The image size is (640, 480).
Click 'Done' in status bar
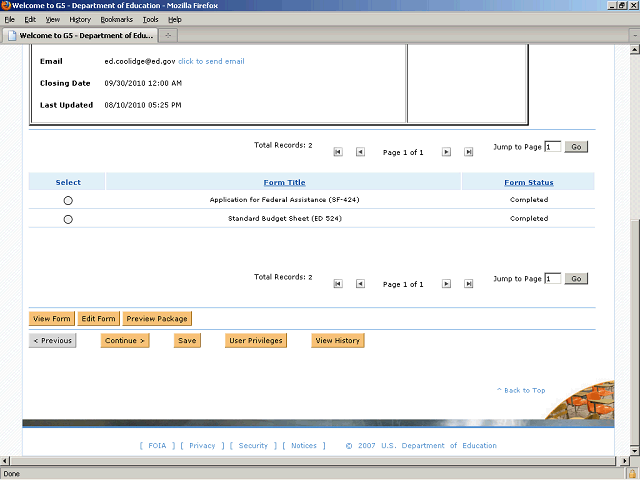[11, 474]
